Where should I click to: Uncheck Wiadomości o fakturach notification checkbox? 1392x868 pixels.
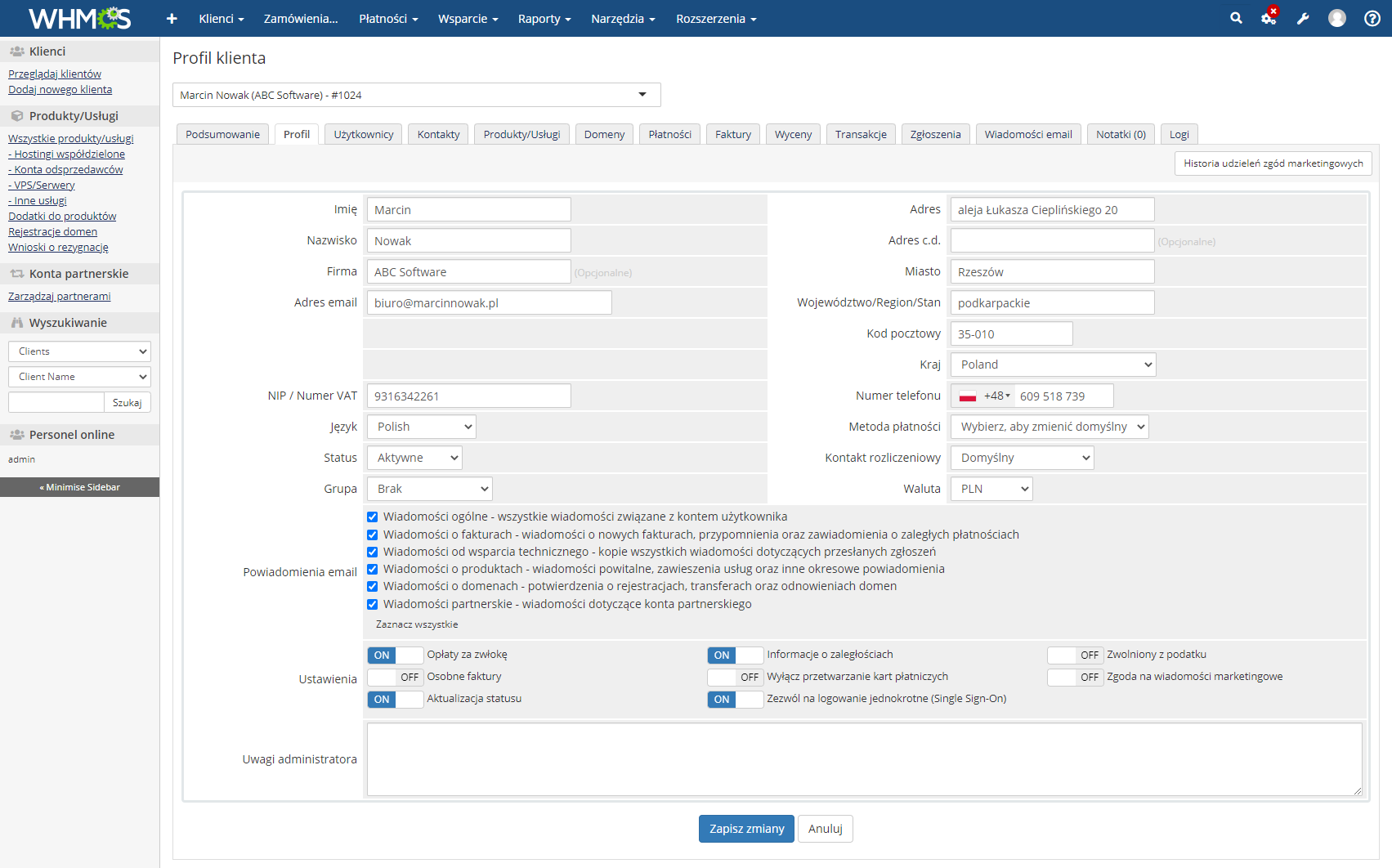[373, 534]
